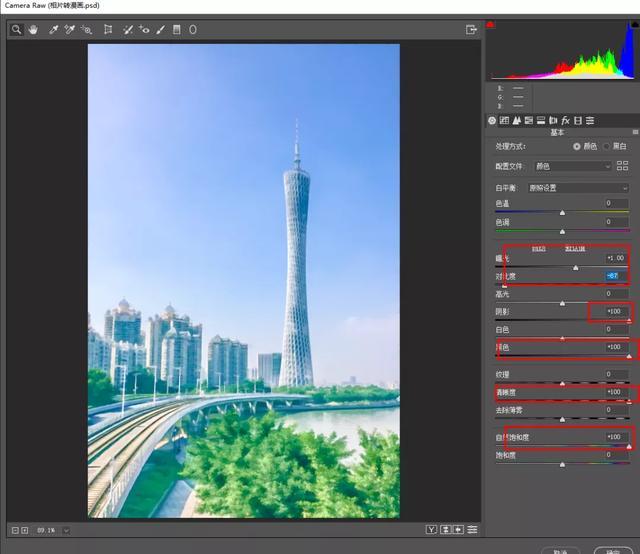
Task: Open the zoom level dropdown
Action: [66, 530]
